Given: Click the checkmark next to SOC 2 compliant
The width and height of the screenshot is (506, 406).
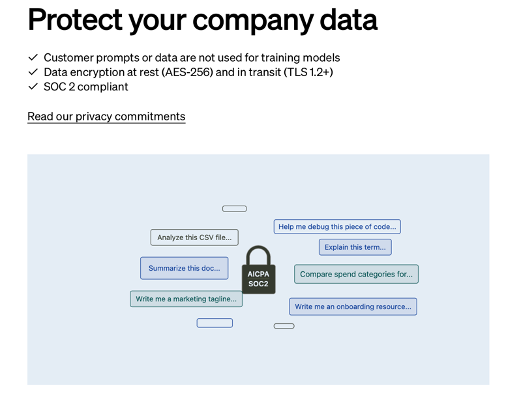Looking at the screenshot, I should (33, 87).
